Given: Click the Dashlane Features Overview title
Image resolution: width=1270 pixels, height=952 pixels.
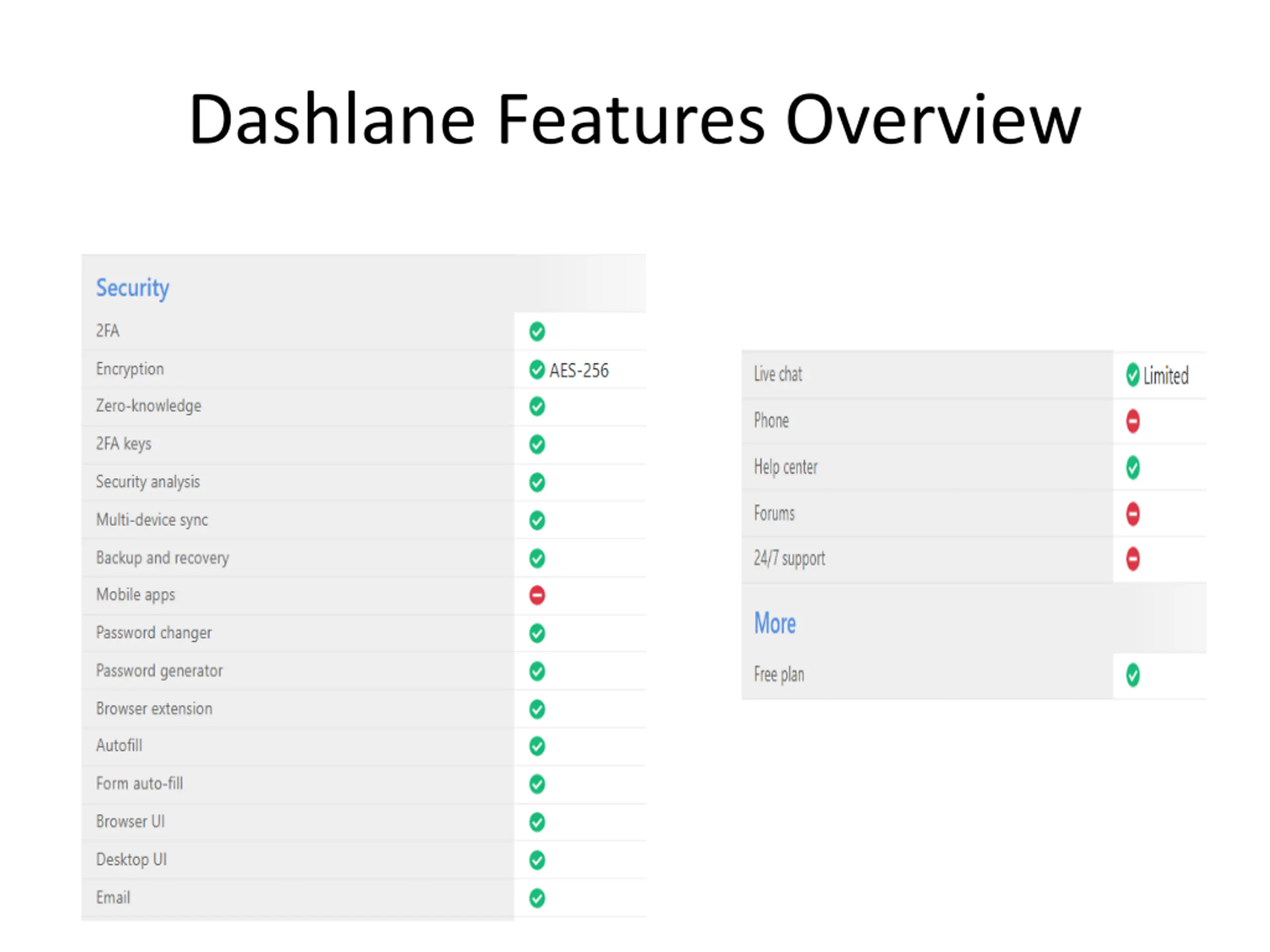Looking at the screenshot, I should click(x=635, y=119).
